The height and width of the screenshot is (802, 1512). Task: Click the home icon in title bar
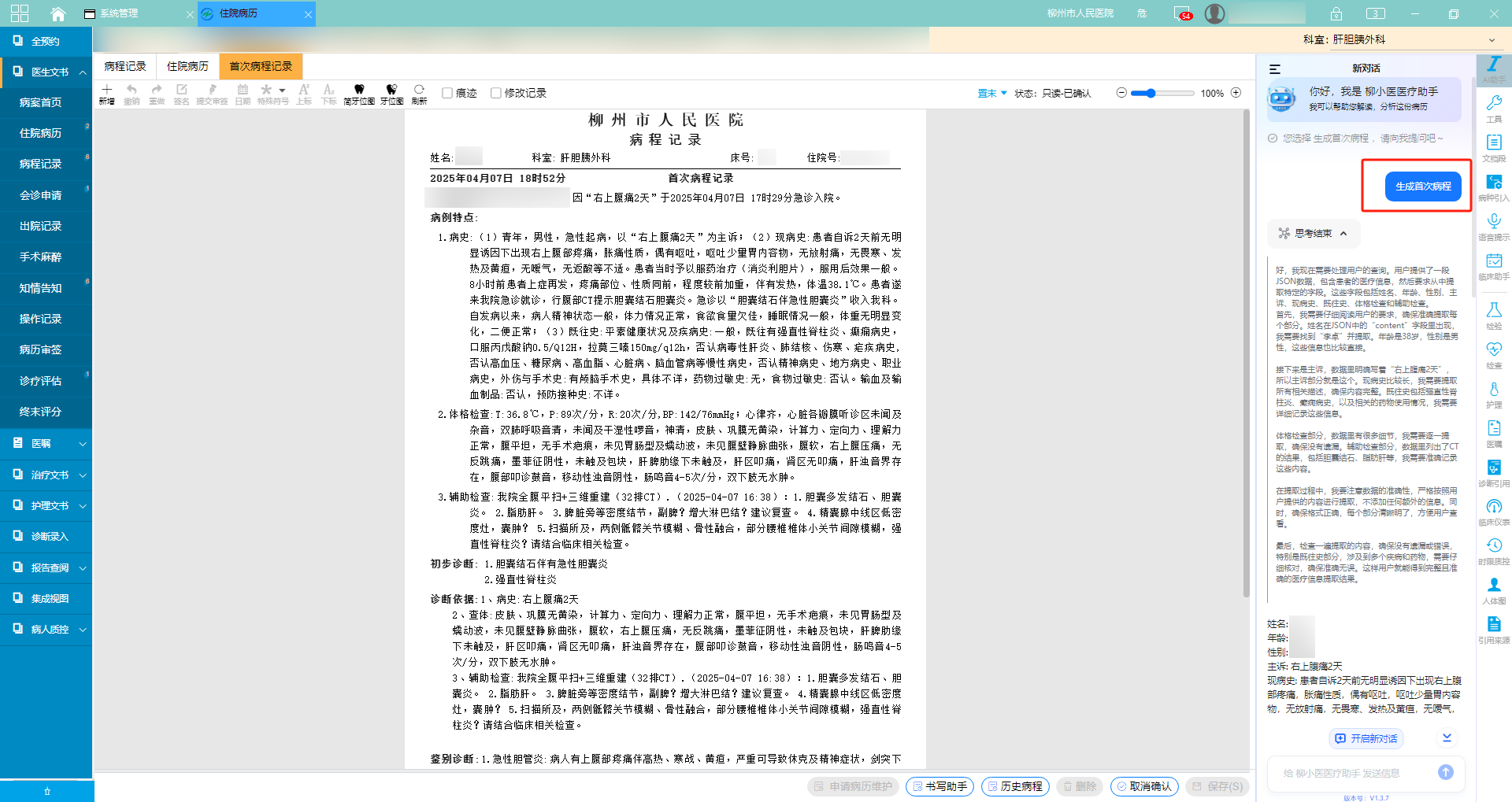click(57, 13)
